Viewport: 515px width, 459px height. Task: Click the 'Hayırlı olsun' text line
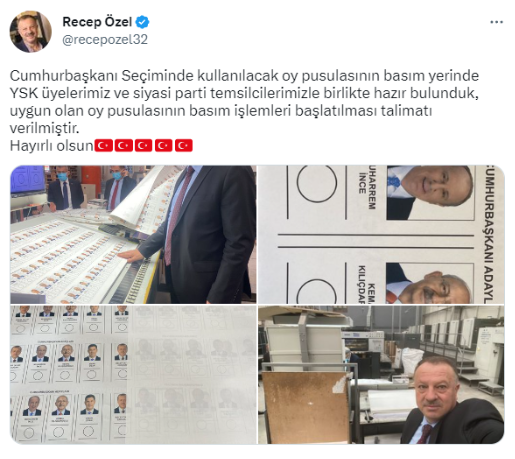click(x=51, y=146)
